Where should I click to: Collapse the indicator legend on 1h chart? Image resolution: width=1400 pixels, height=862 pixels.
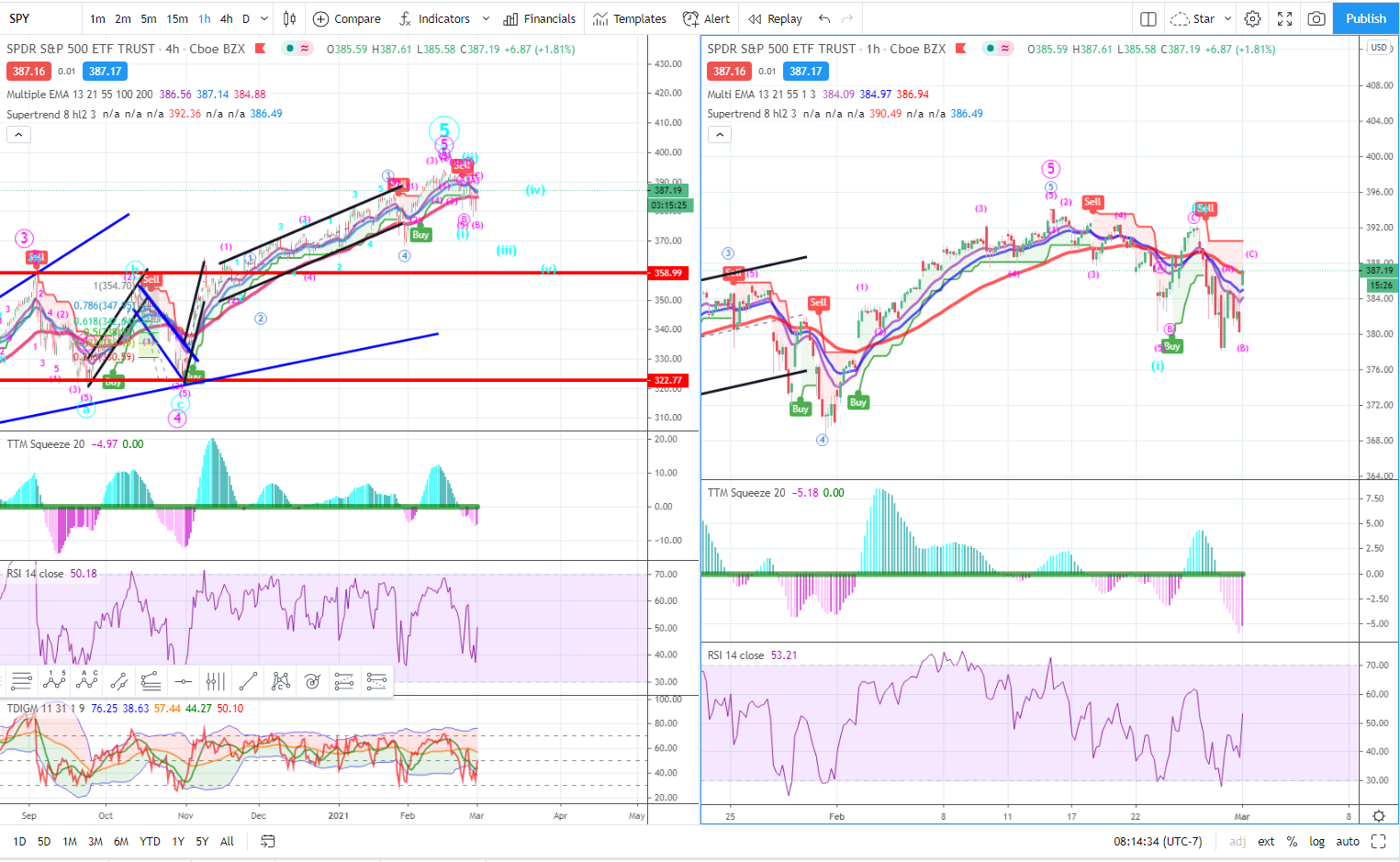tap(720, 135)
